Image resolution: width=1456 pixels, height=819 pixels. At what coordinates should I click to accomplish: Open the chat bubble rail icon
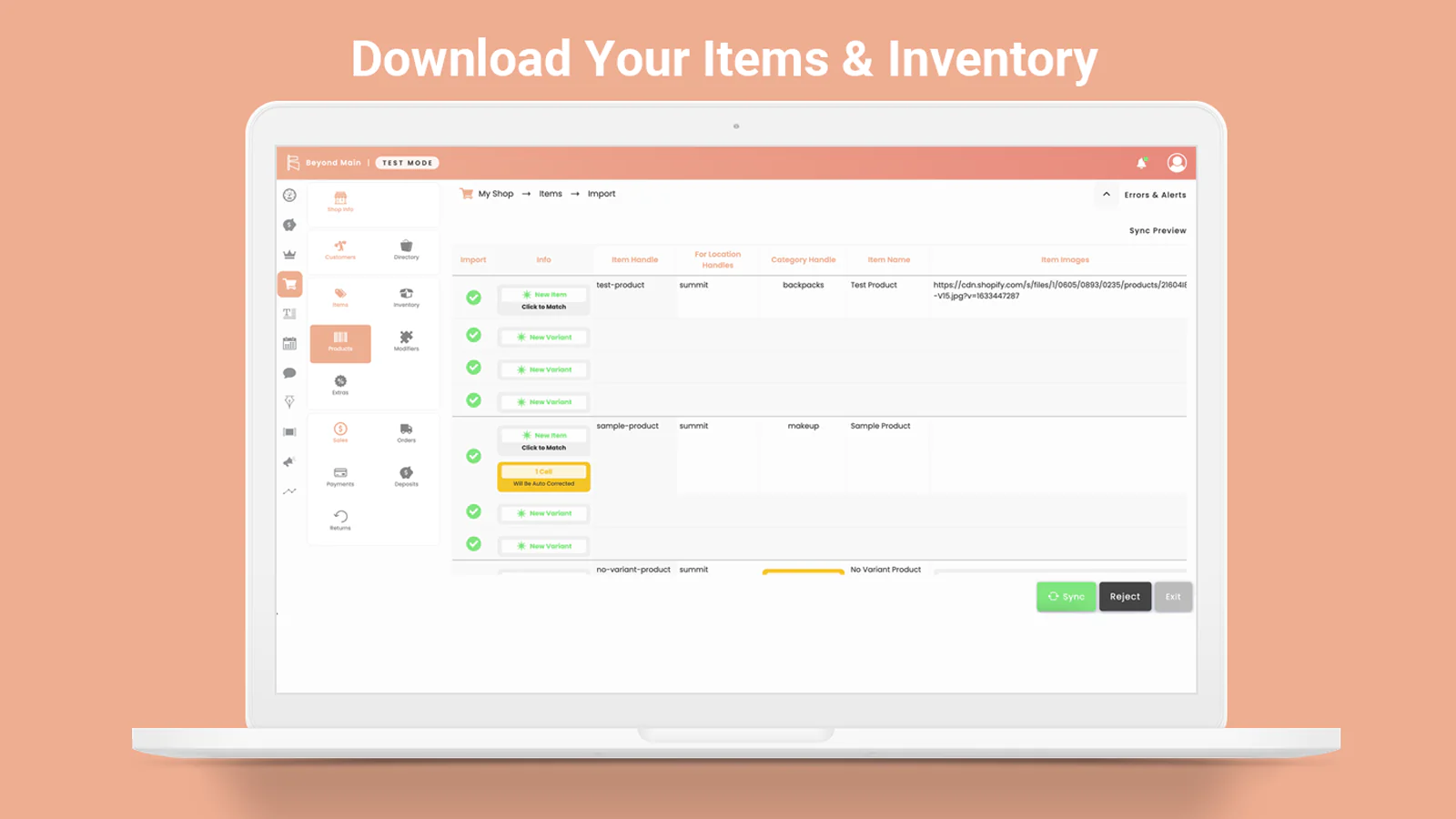point(289,373)
